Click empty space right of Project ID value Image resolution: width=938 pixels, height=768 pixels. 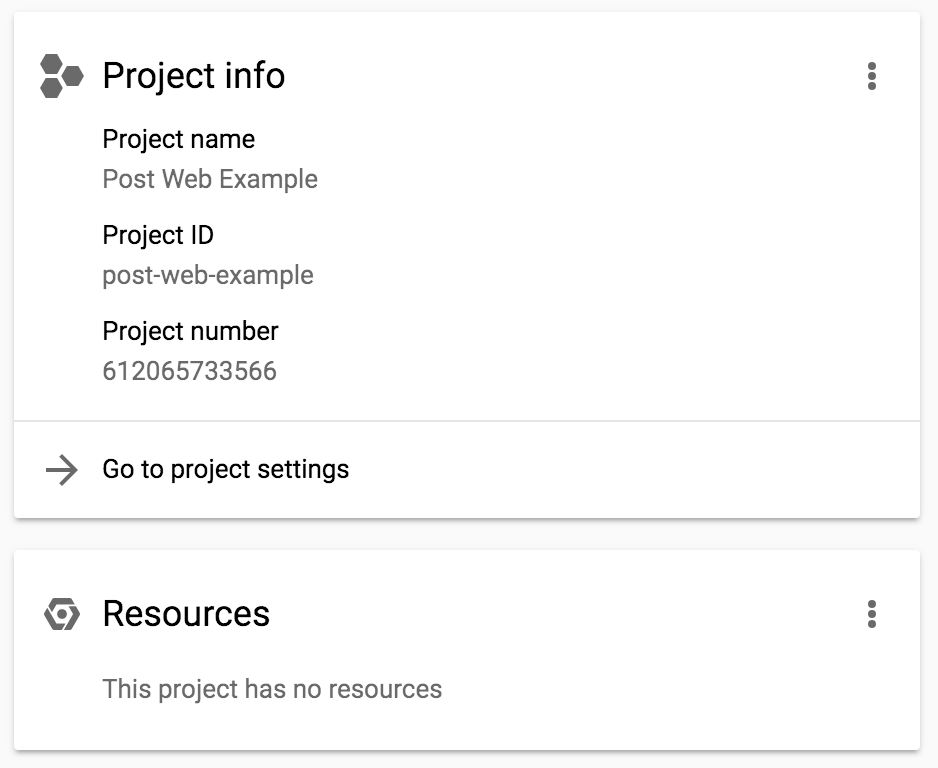click(x=600, y=276)
